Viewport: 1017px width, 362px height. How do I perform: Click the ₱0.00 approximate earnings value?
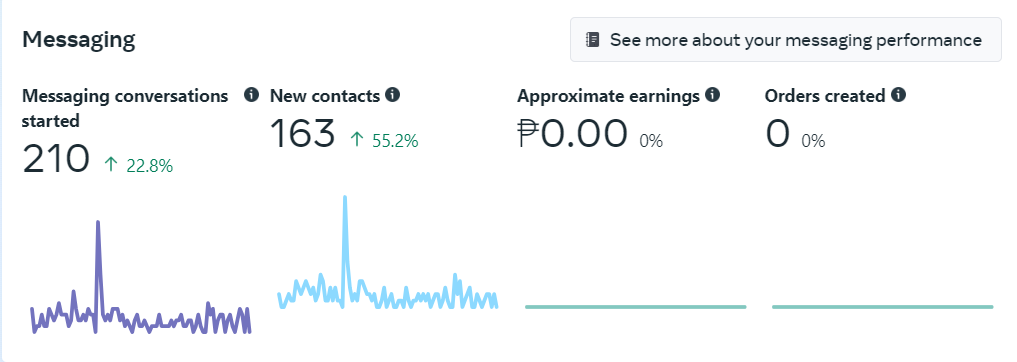[x=572, y=133]
